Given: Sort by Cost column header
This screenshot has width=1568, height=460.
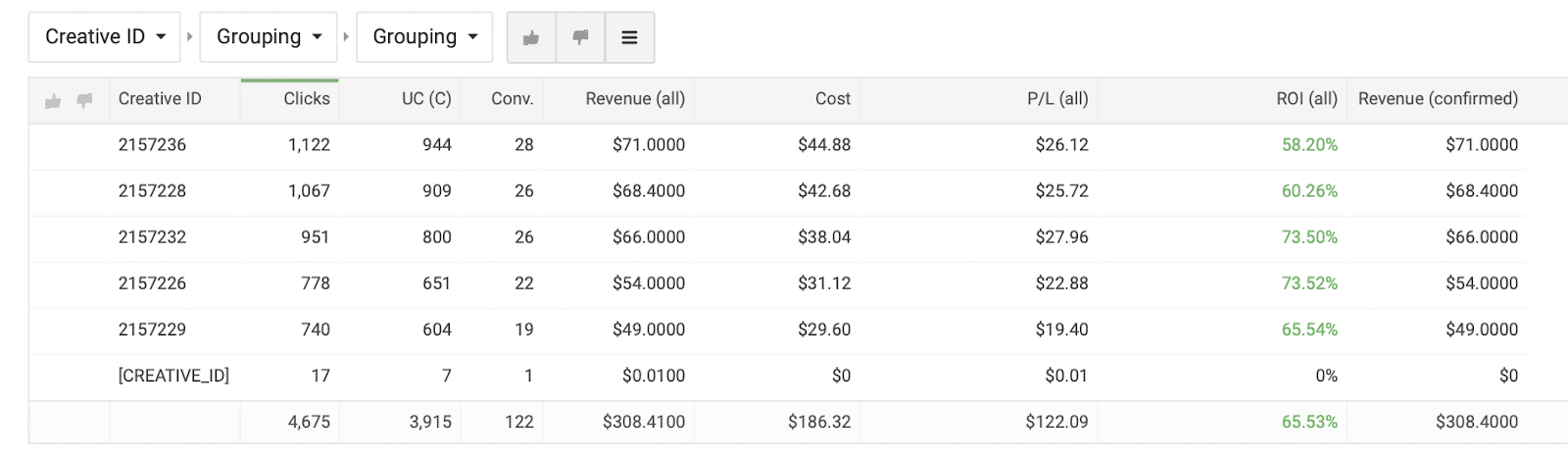Looking at the screenshot, I should (x=833, y=99).
